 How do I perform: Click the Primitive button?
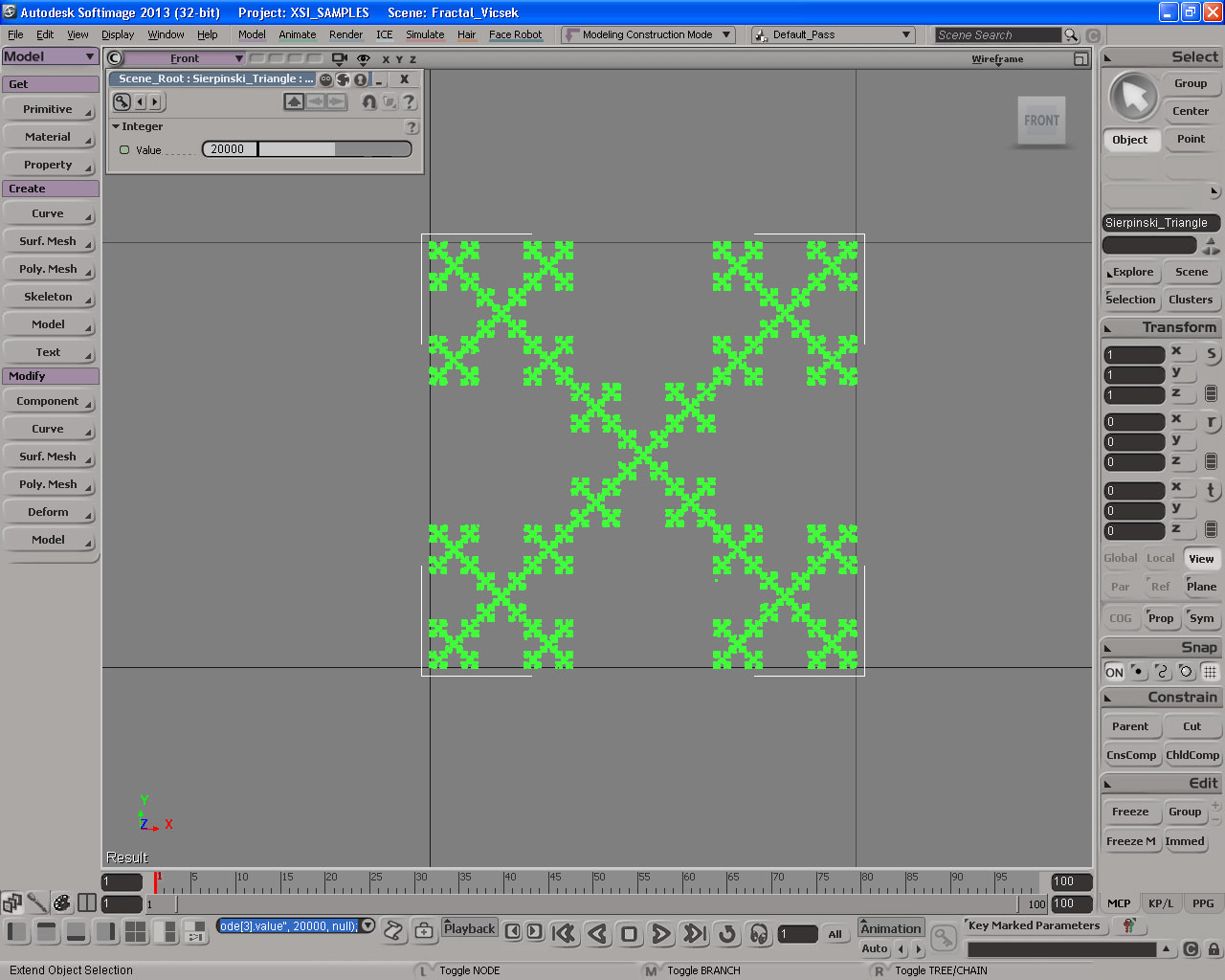coord(49,109)
